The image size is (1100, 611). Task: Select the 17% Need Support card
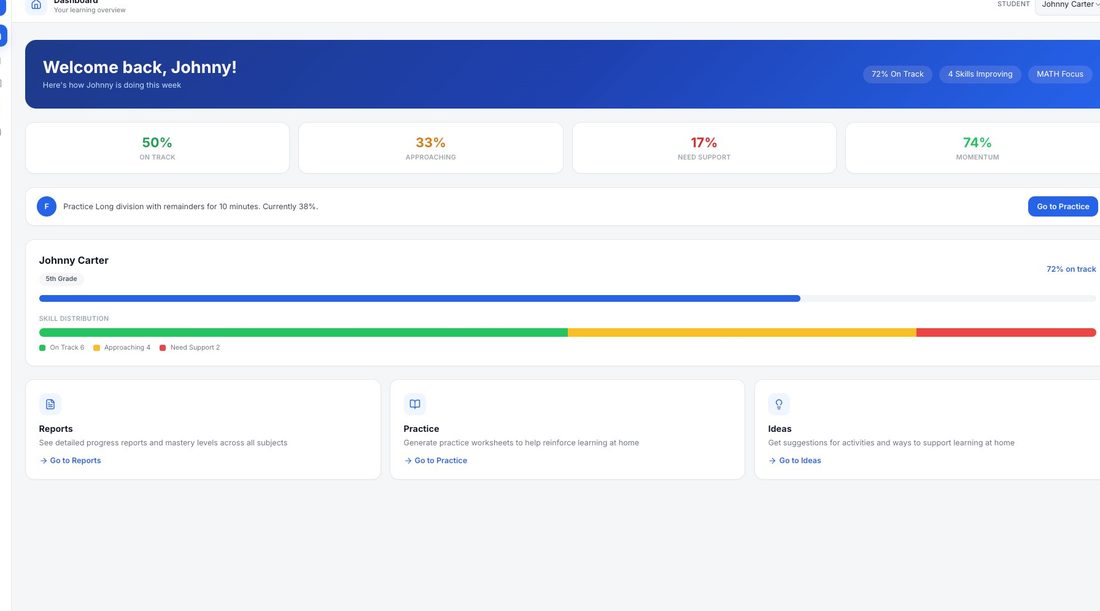704,148
